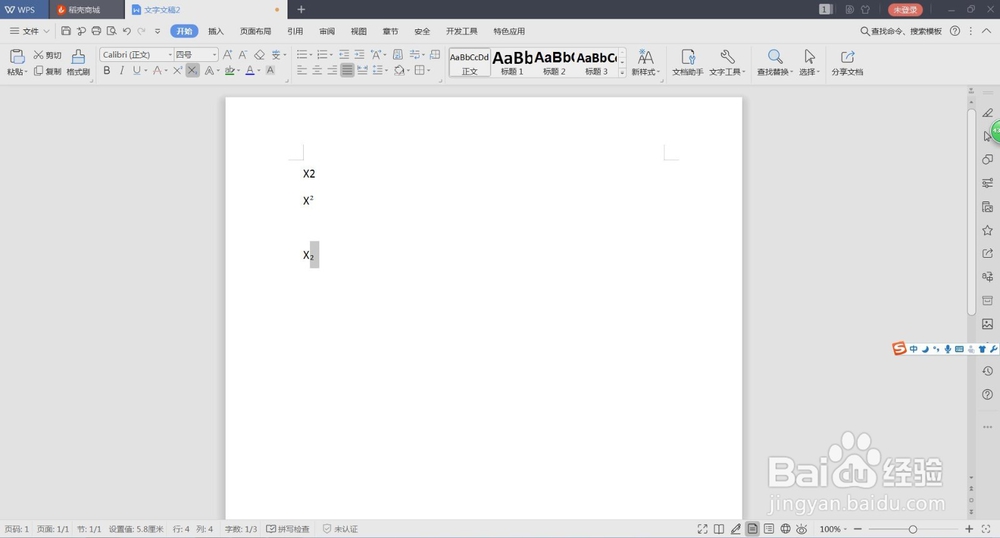The height and width of the screenshot is (538, 1000).
Task: Click the Save icon in quick access toolbar
Action: click(66, 31)
